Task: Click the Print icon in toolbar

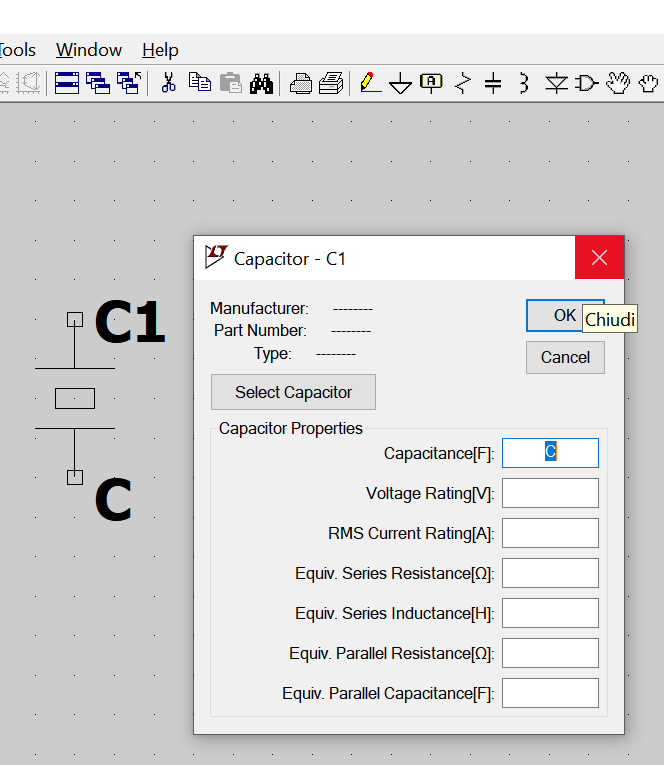Action: click(x=301, y=84)
